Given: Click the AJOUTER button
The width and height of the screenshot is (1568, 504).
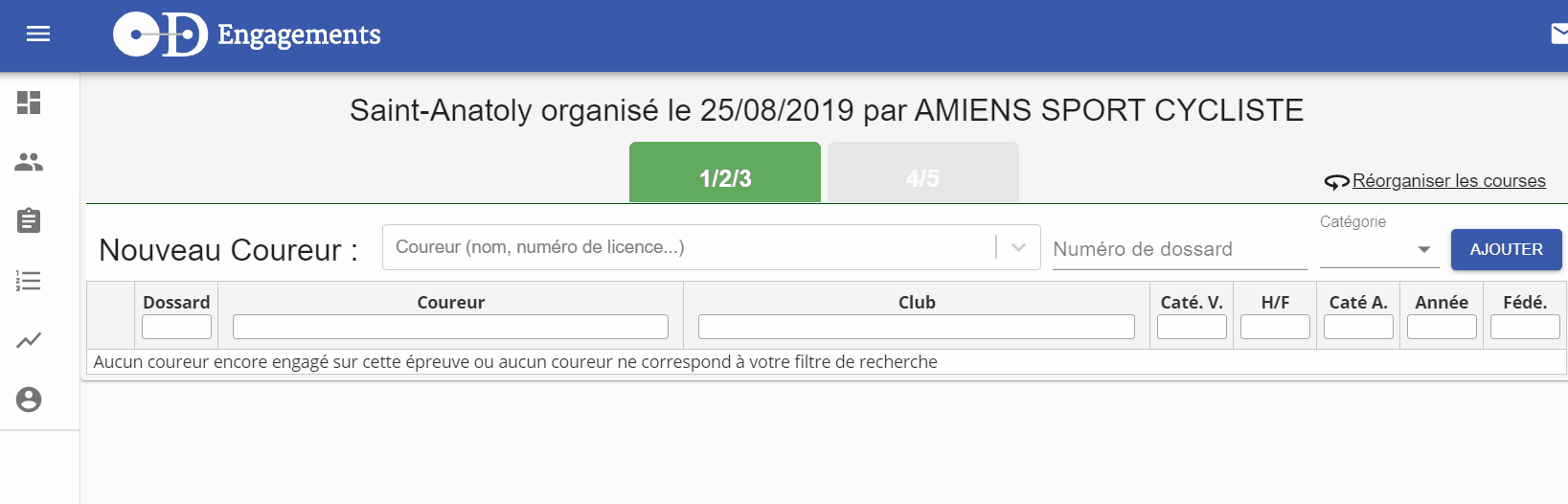Looking at the screenshot, I should pos(1507,249).
